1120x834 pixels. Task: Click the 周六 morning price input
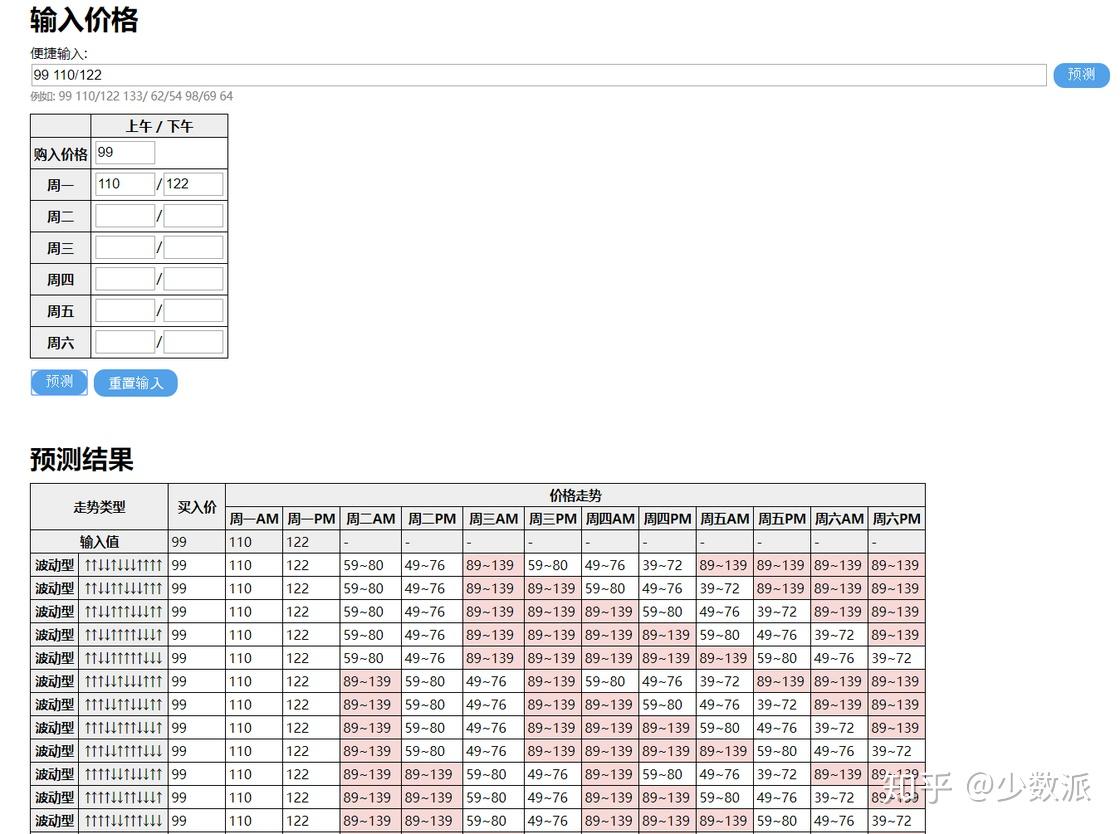[x=125, y=342]
